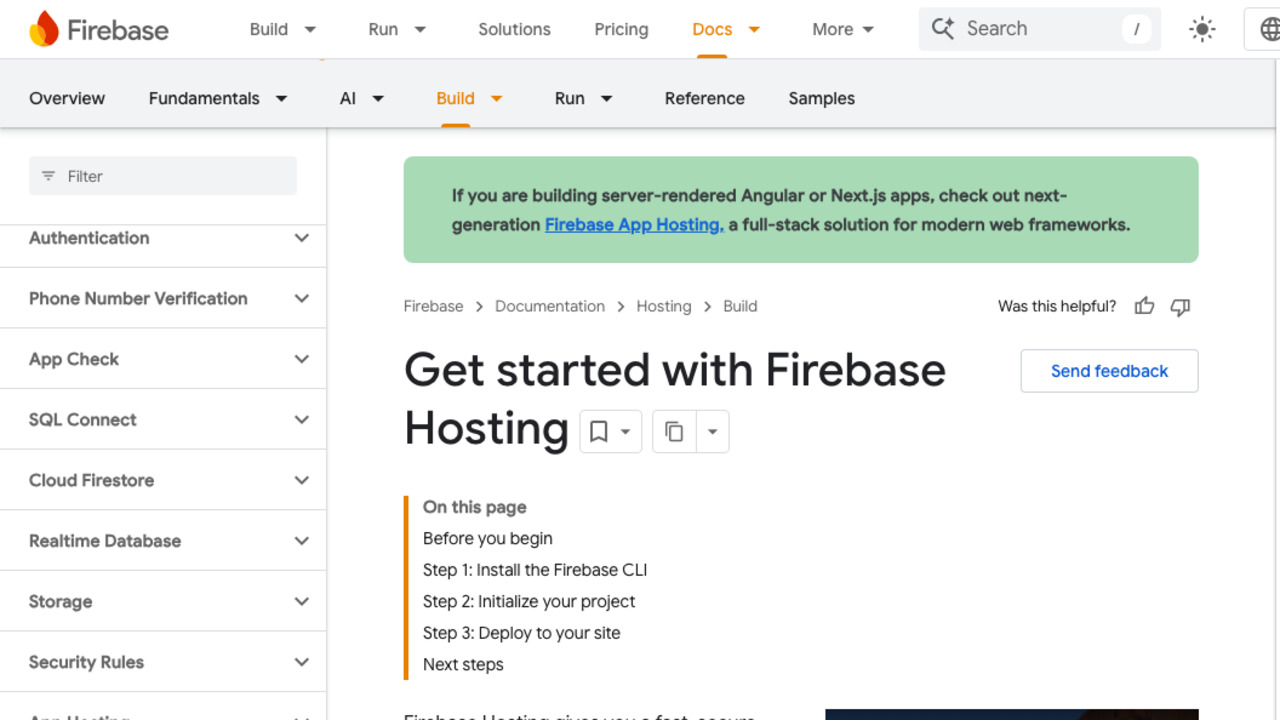This screenshot has width=1280, height=720.
Task: Open Pricing in the top navigation
Action: point(621,29)
